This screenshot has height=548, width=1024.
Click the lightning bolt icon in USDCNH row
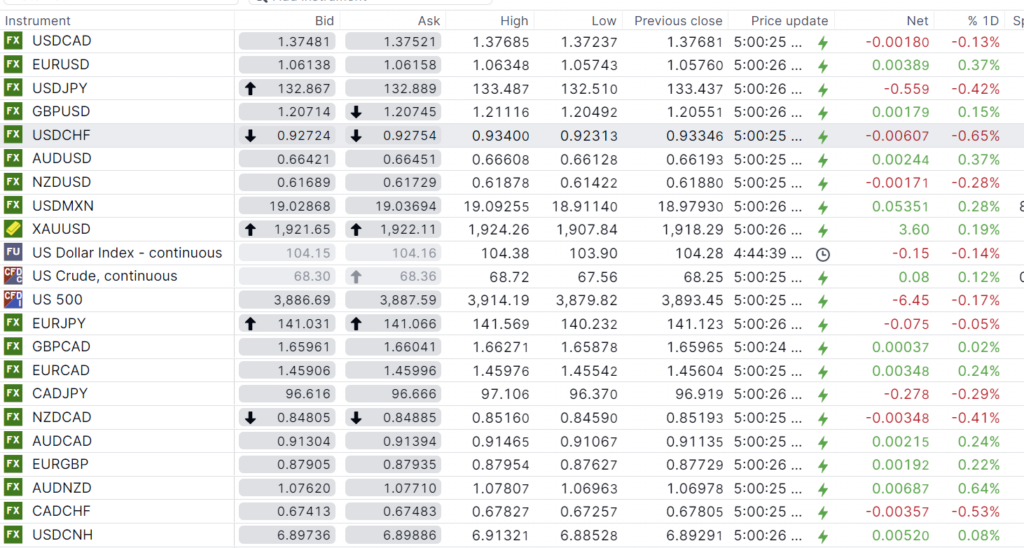(x=823, y=535)
